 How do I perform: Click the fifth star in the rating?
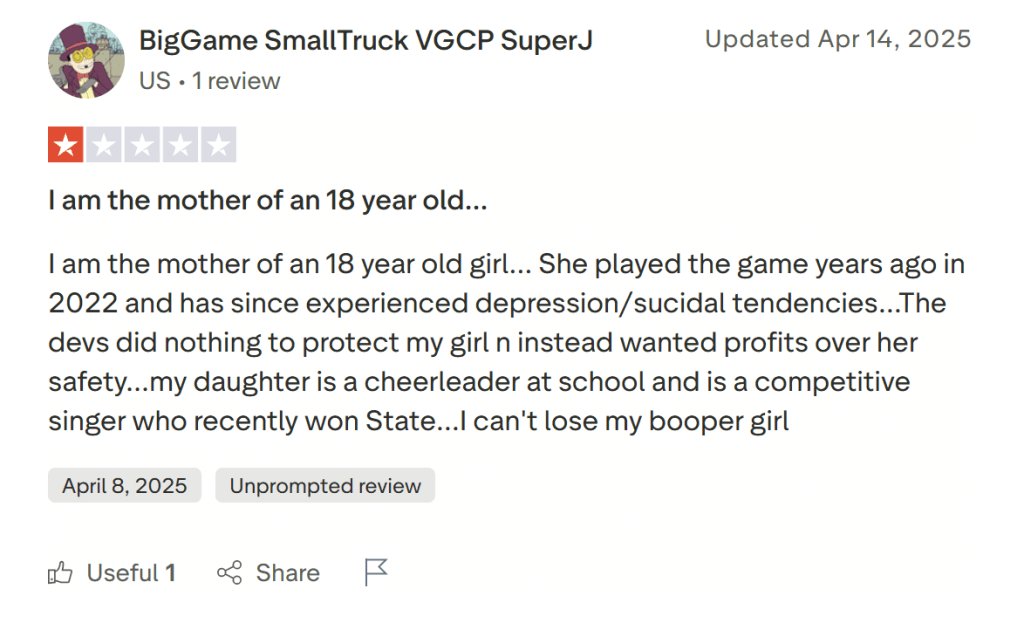(x=218, y=144)
